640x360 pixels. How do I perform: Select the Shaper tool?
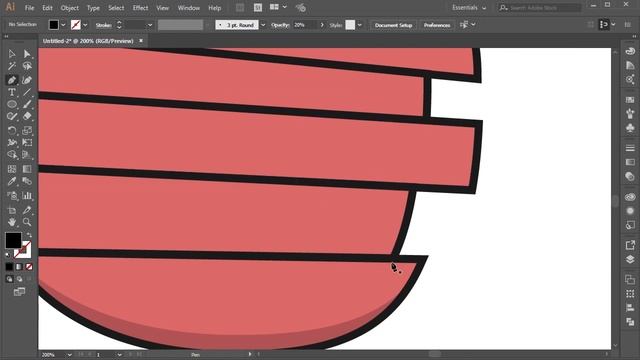12,117
